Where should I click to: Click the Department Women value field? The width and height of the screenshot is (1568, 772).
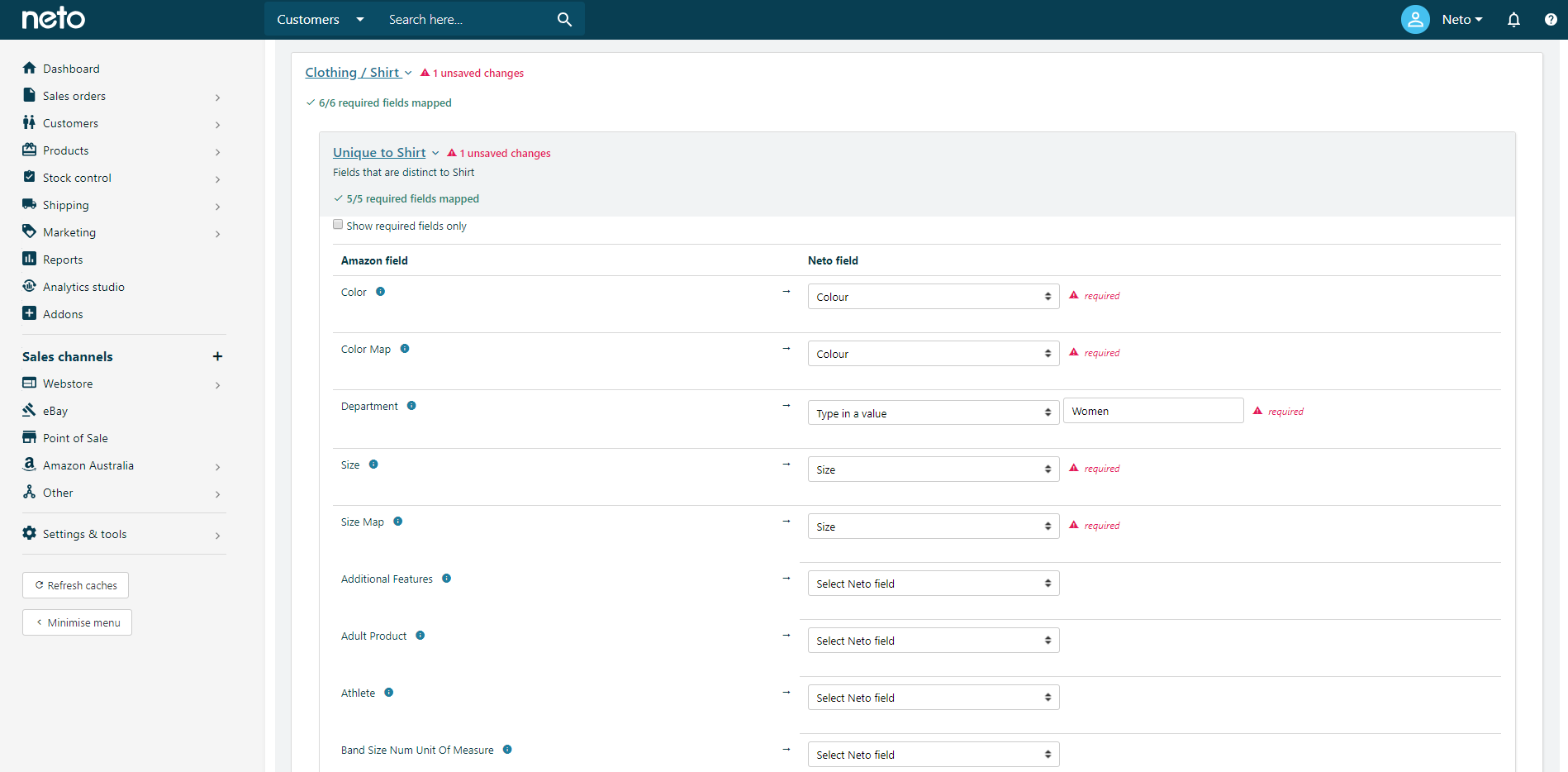tap(1153, 411)
